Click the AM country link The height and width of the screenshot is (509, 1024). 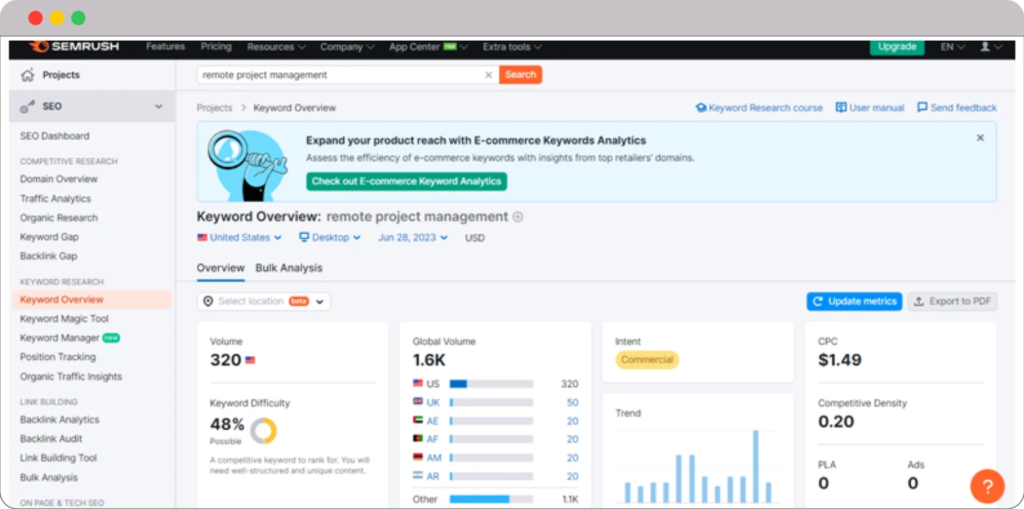pyautogui.click(x=434, y=458)
